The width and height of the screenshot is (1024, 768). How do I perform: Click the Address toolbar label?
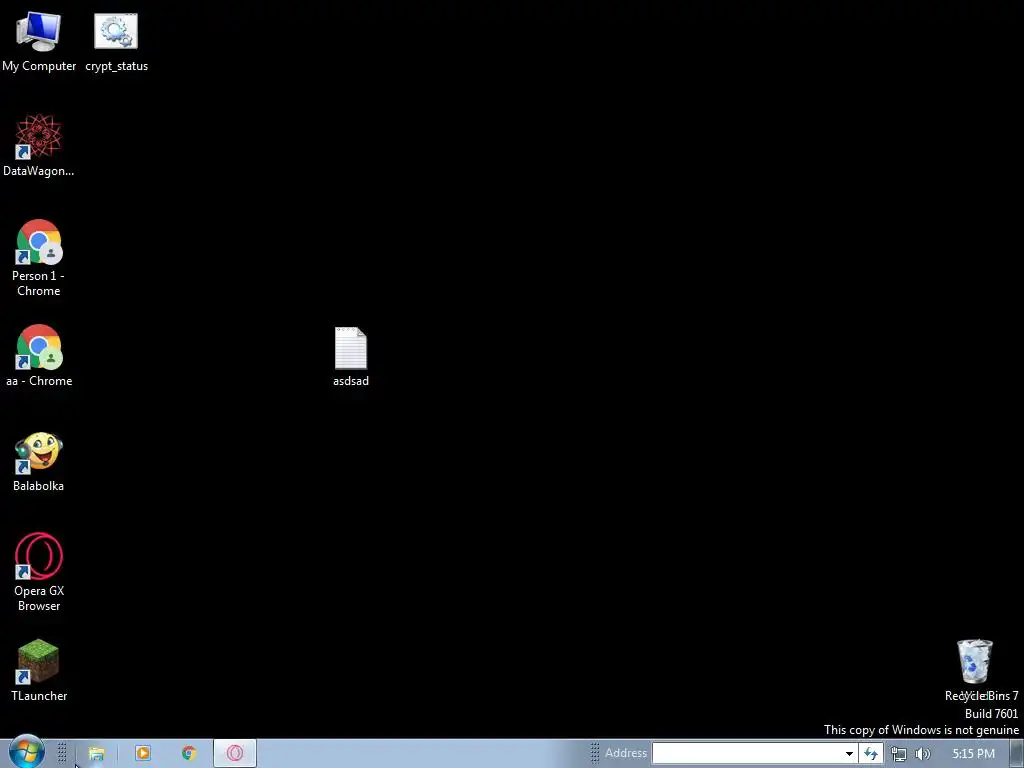tap(626, 753)
